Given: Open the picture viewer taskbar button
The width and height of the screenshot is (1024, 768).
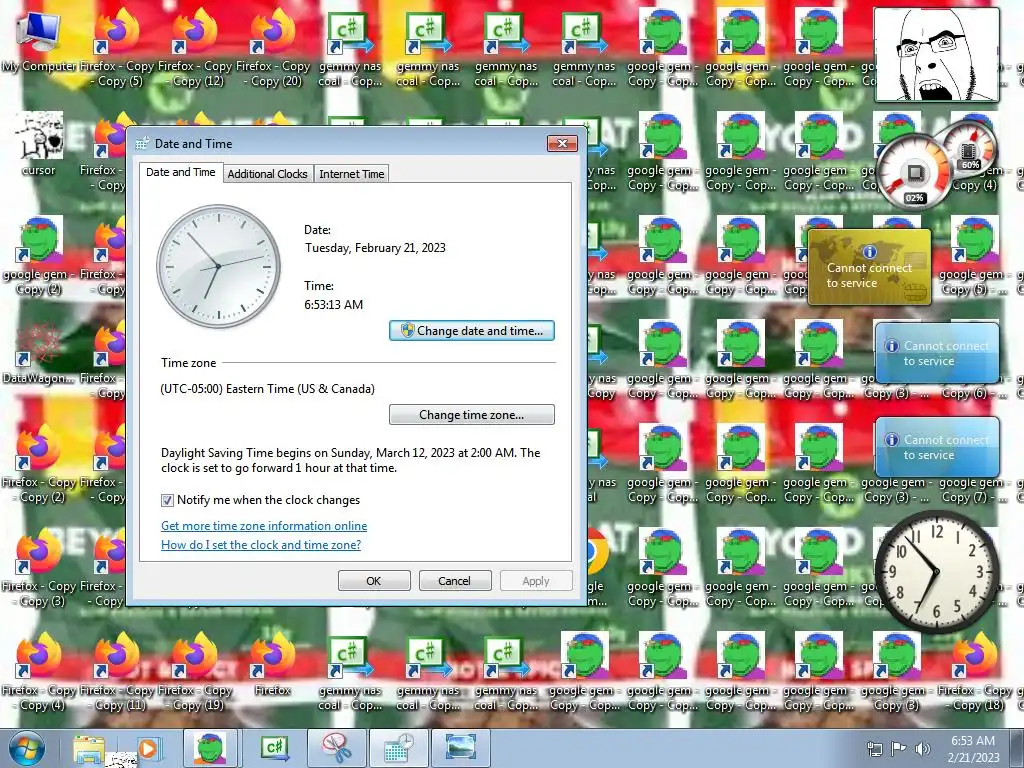Looking at the screenshot, I should (x=461, y=748).
